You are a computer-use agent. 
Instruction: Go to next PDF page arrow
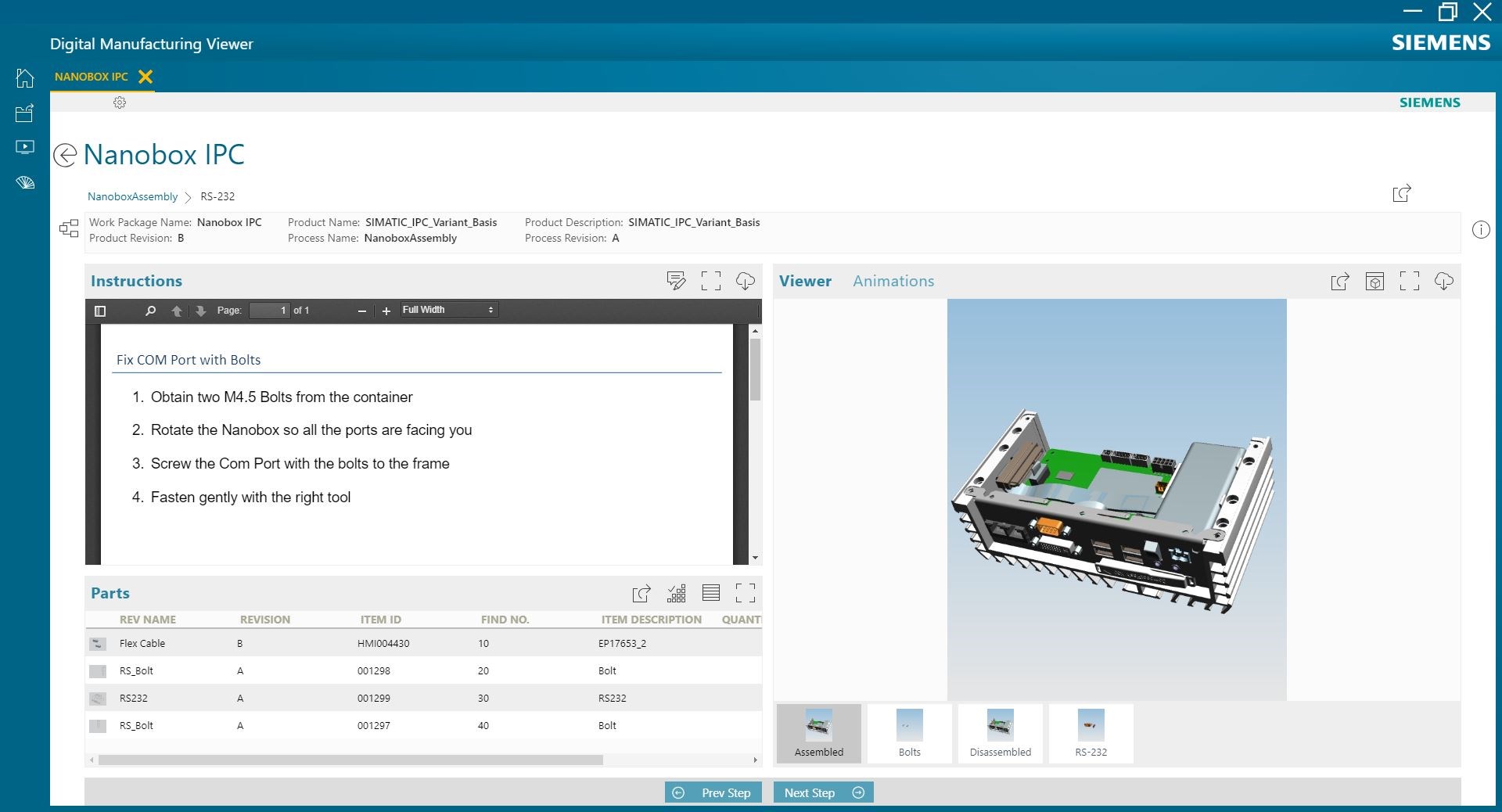tap(201, 311)
